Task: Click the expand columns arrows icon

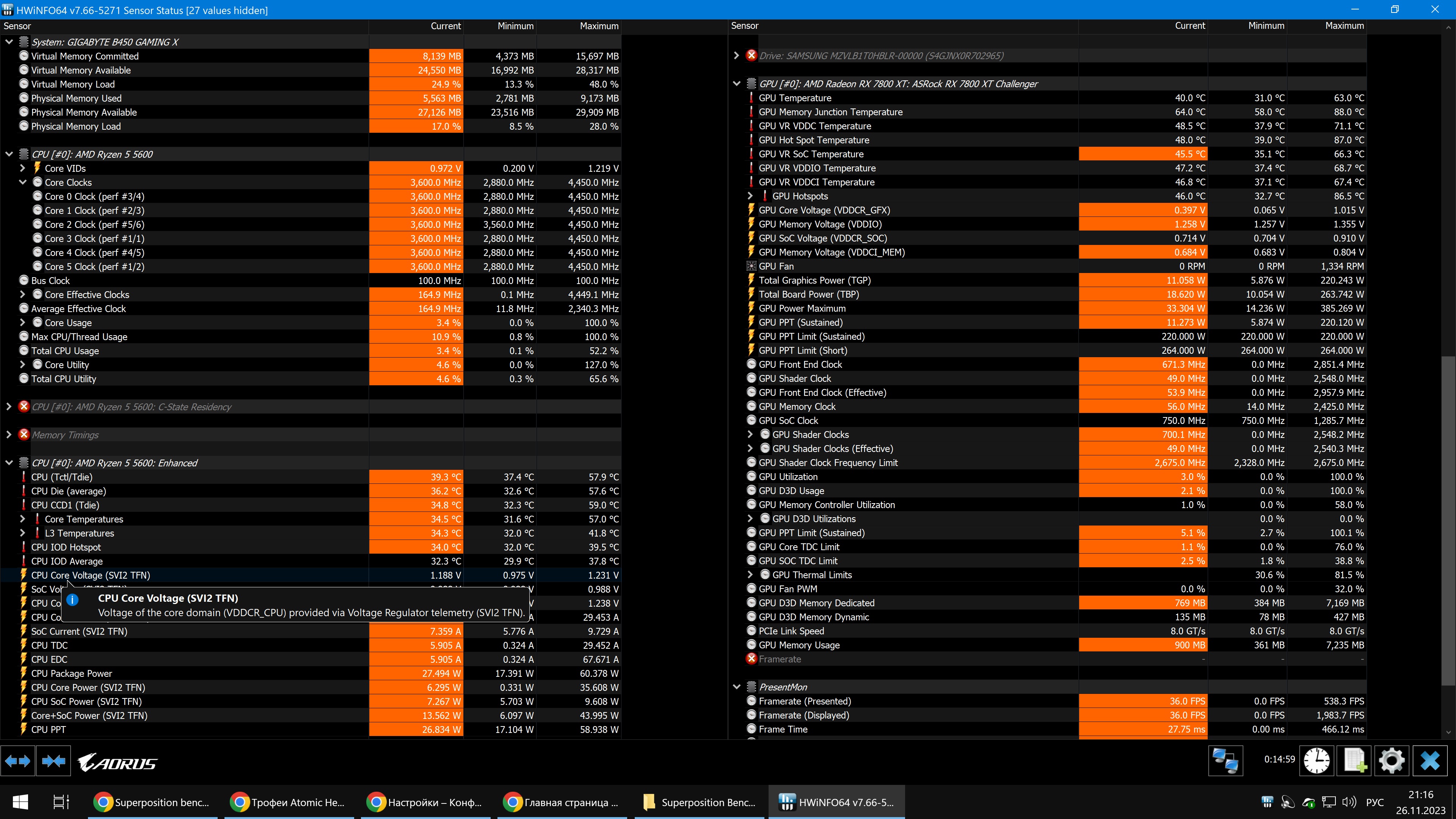Action: (17, 761)
